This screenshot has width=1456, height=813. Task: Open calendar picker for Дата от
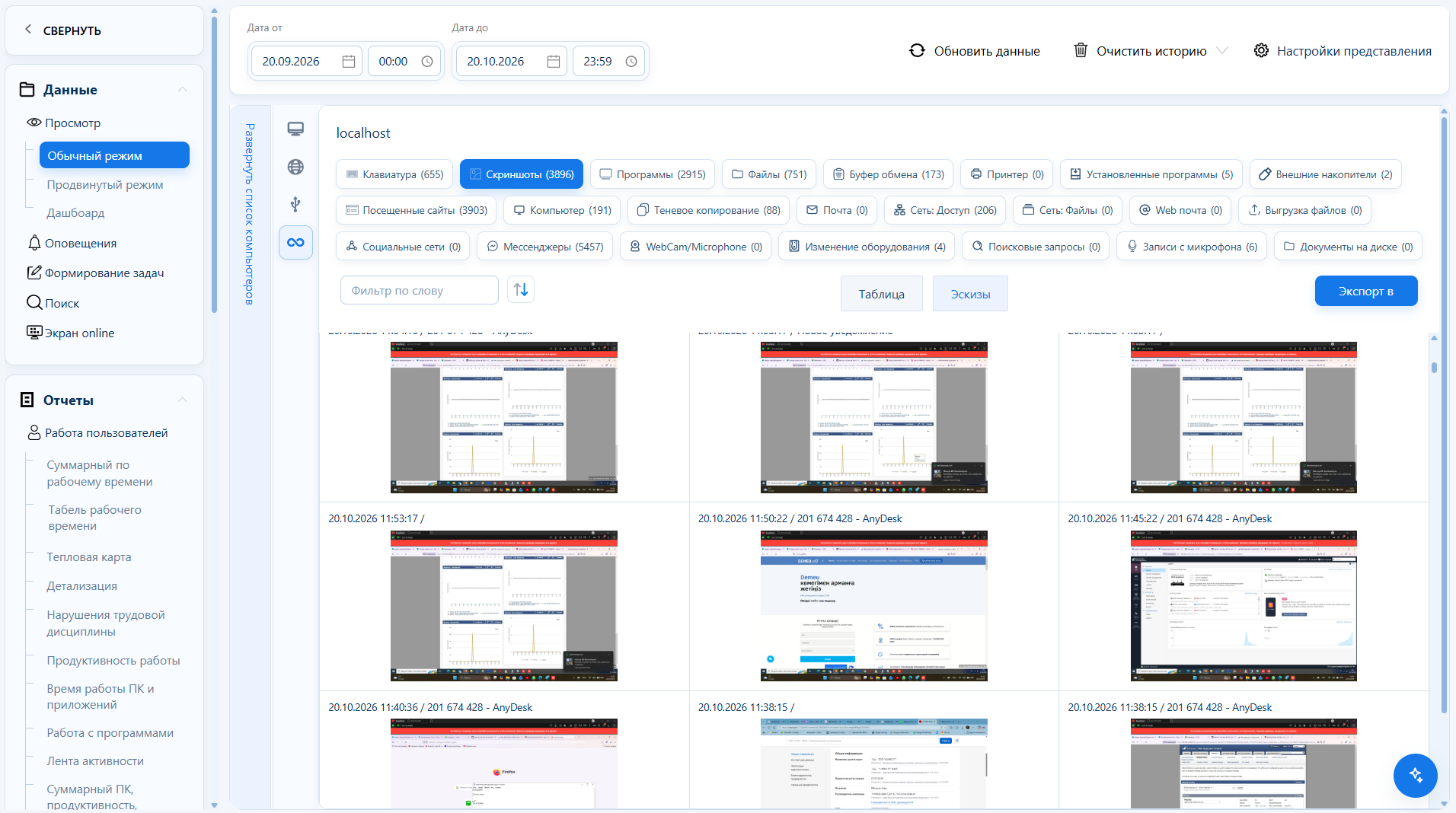(349, 62)
